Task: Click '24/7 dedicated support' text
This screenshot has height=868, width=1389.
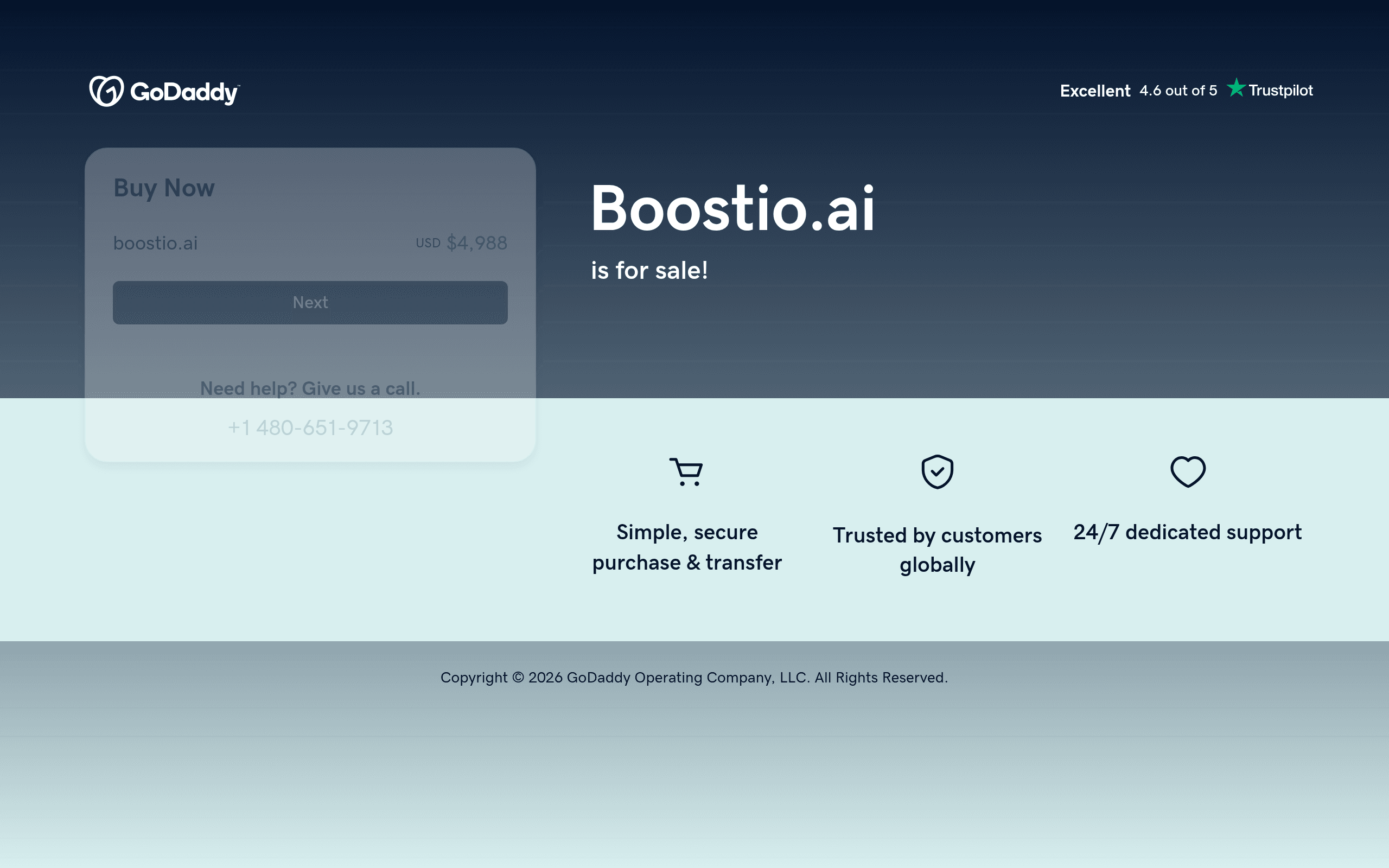Action: click(1188, 532)
